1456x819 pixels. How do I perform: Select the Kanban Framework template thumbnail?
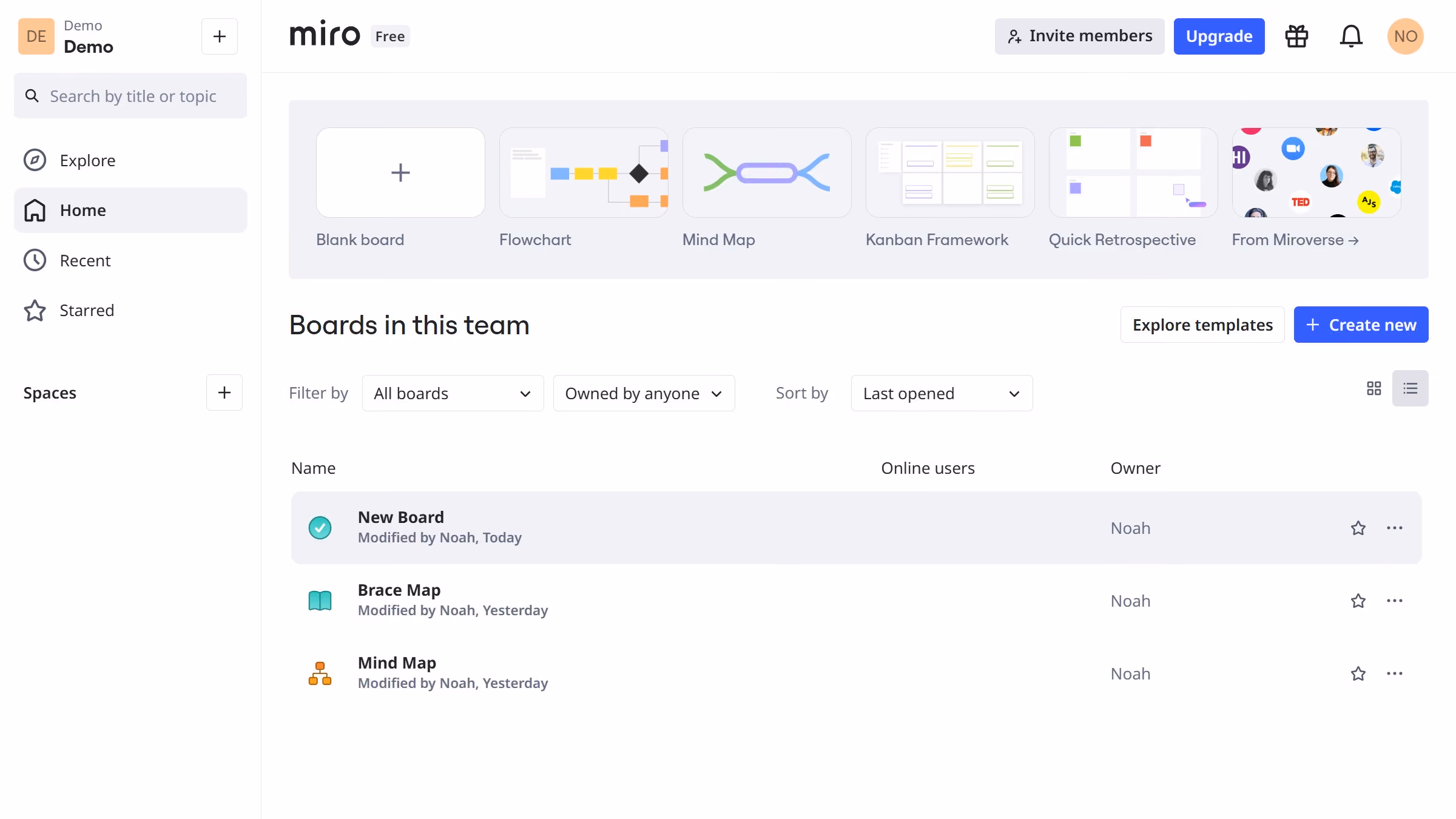pyautogui.click(x=950, y=172)
